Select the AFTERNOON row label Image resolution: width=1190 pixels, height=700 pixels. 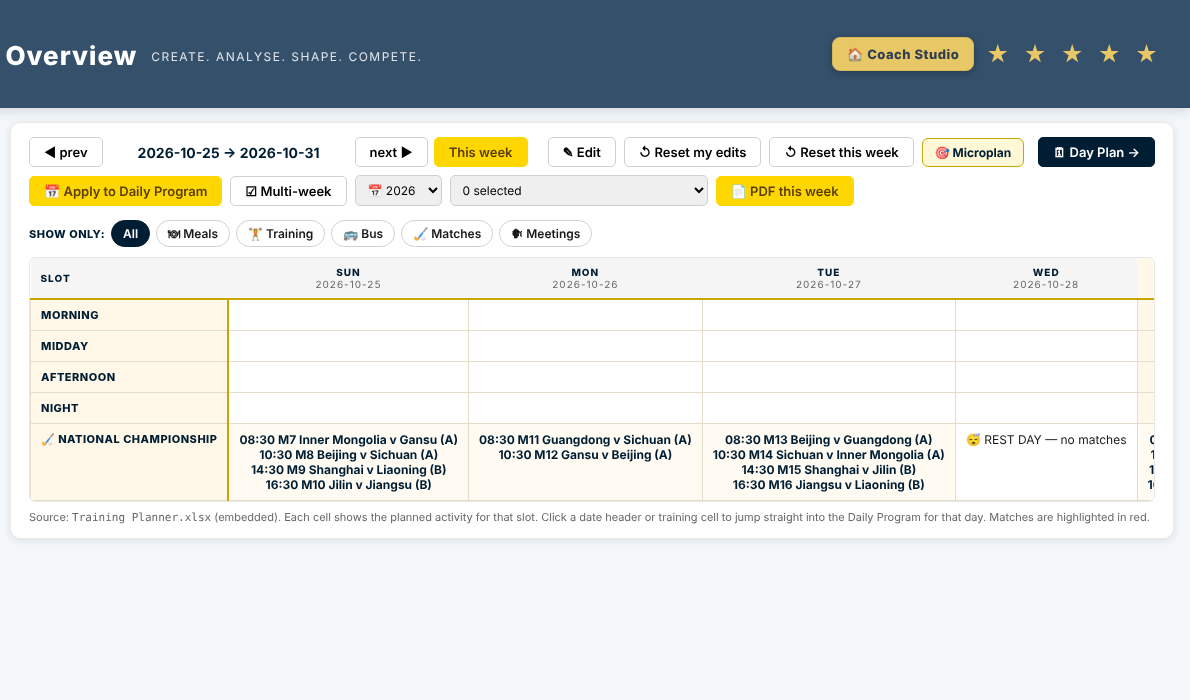(129, 377)
